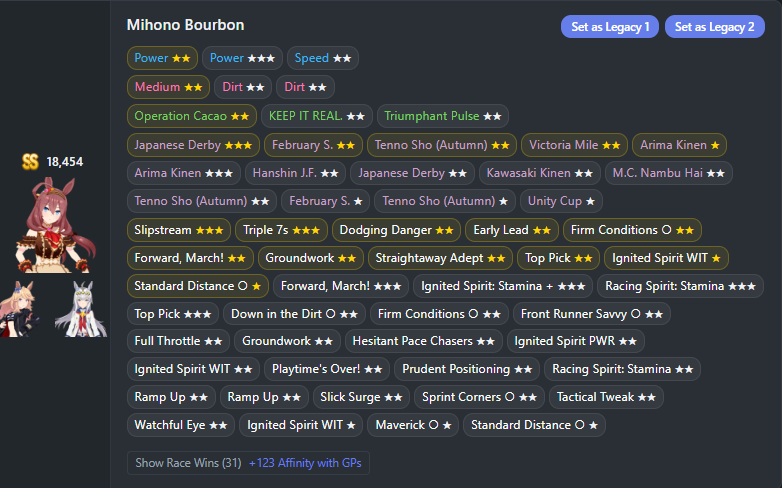Click the SS rank gold icon
The image size is (782, 488).
coord(30,162)
